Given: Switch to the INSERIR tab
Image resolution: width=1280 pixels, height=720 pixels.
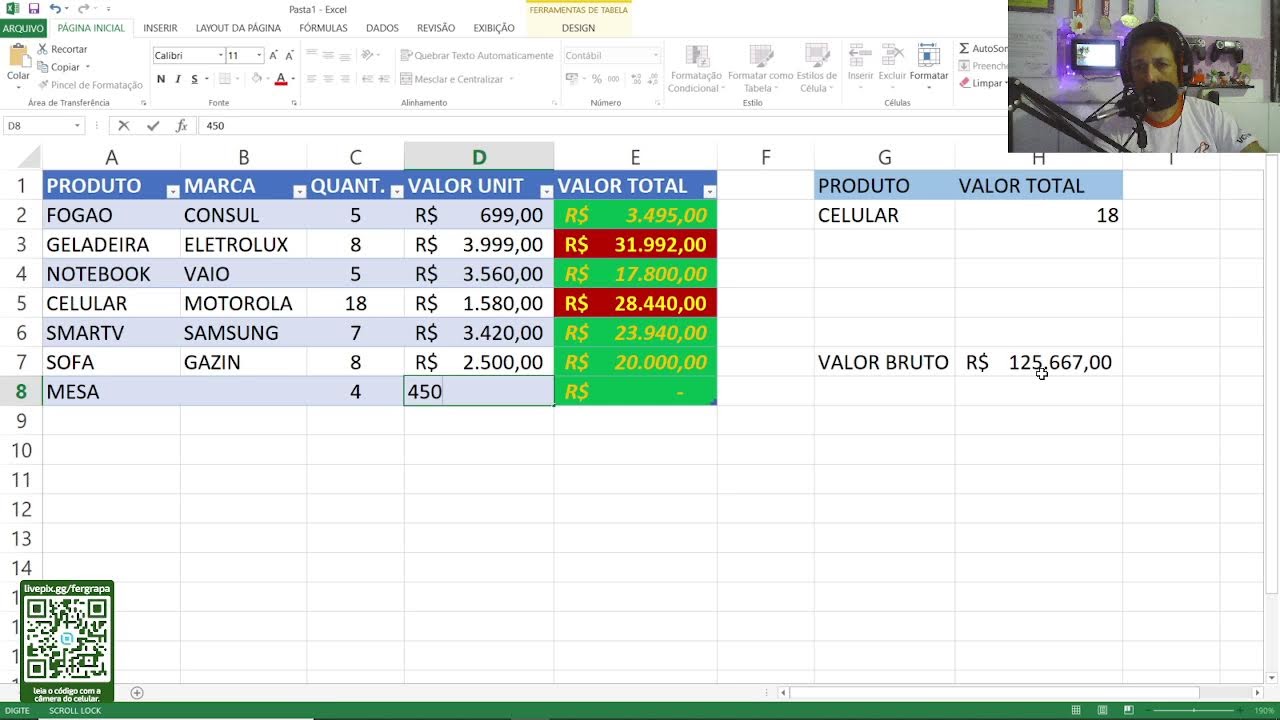Looking at the screenshot, I should (x=160, y=28).
